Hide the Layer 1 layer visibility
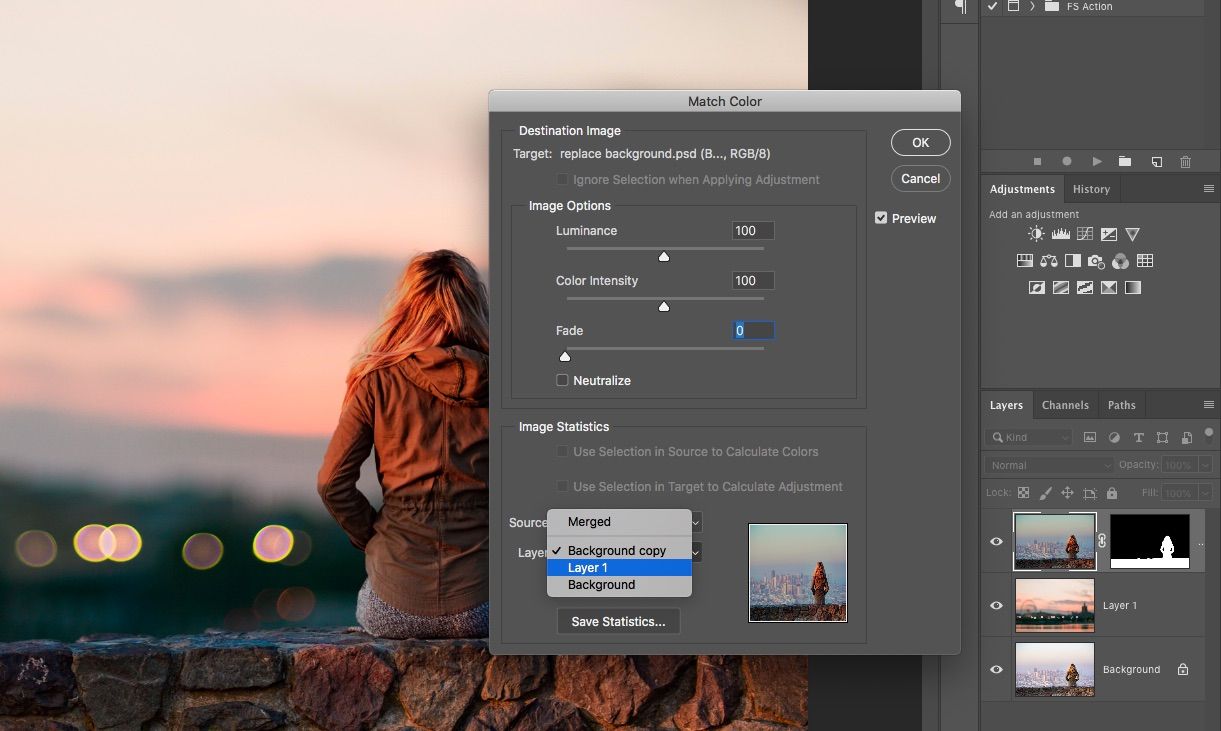The image size is (1221, 731). coord(996,606)
